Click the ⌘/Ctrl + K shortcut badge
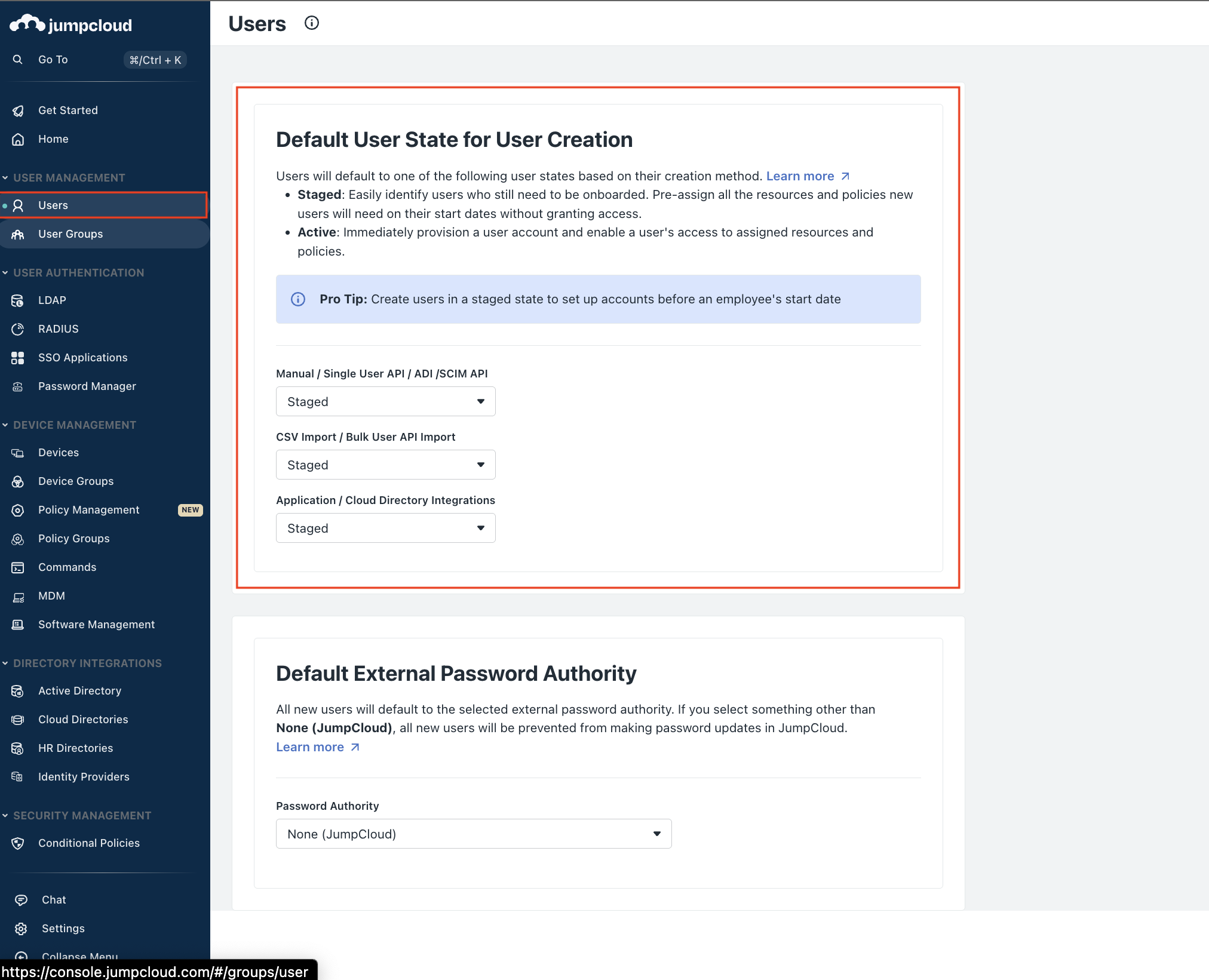Image resolution: width=1209 pixels, height=980 pixels. pos(155,60)
